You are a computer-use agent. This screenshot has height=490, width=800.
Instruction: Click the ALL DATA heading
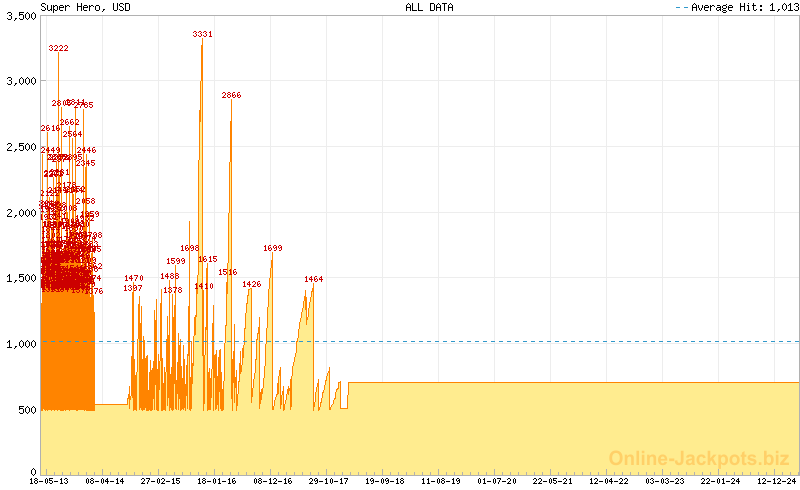click(x=429, y=7)
